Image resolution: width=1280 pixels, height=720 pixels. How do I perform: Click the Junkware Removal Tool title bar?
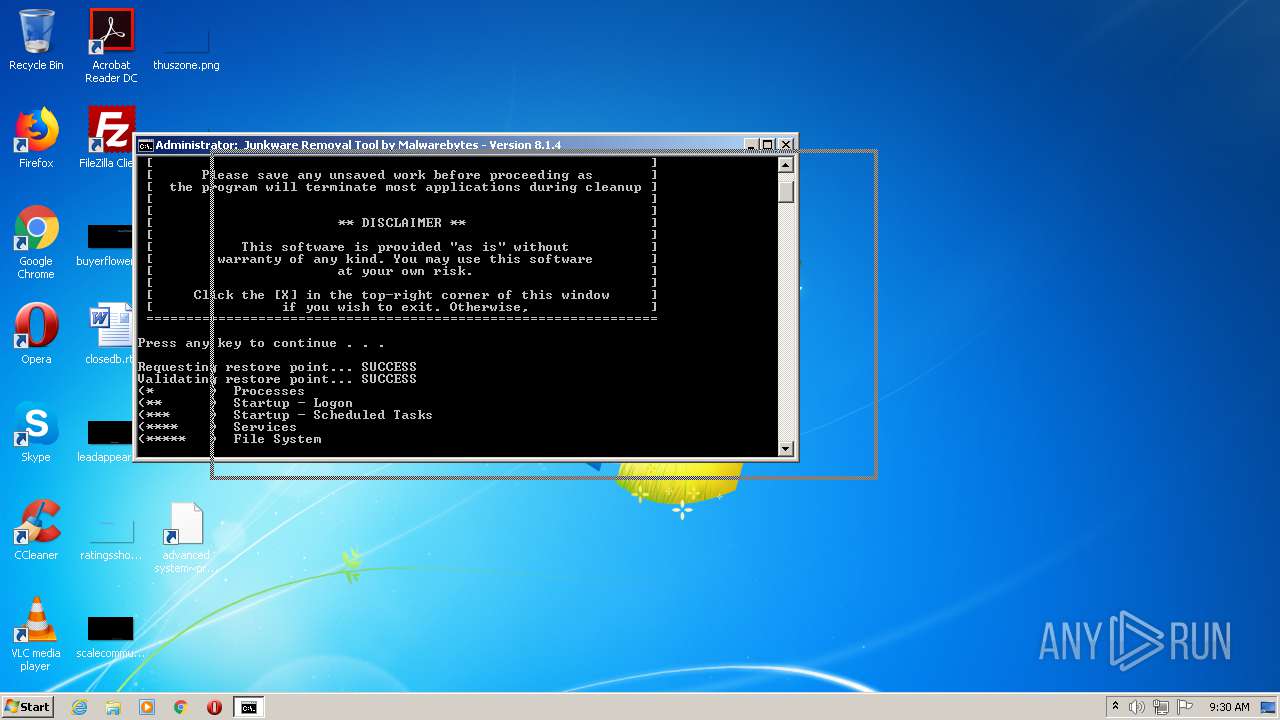pyautogui.click(x=450, y=145)
